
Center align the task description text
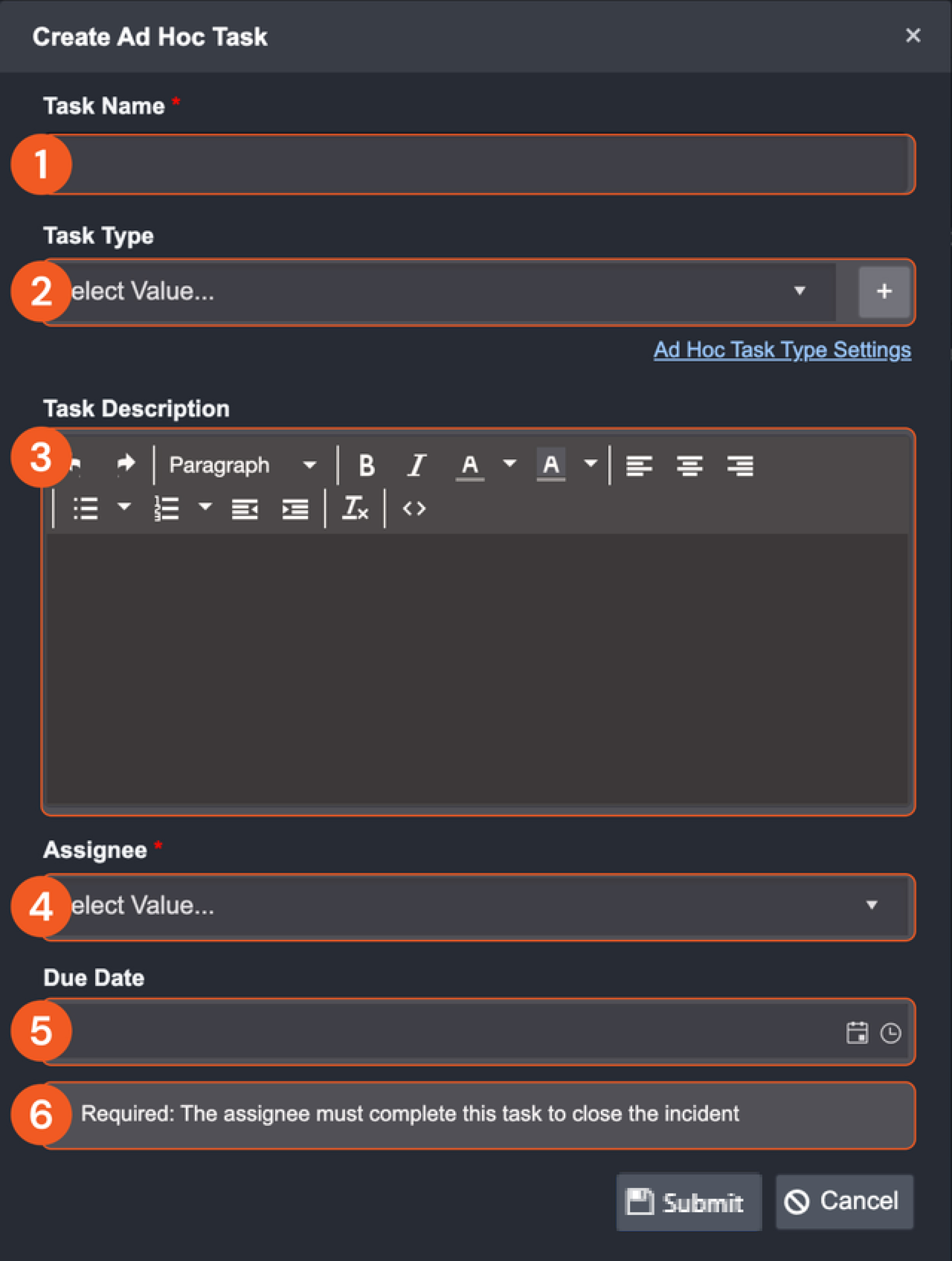tap(690, 464)
